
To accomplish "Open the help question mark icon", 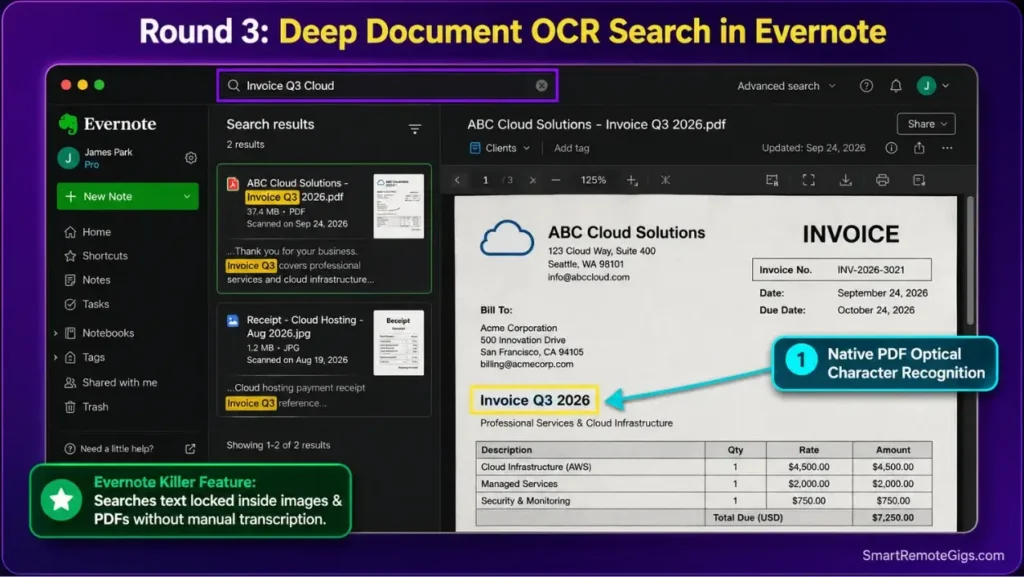I will [866, 86].
